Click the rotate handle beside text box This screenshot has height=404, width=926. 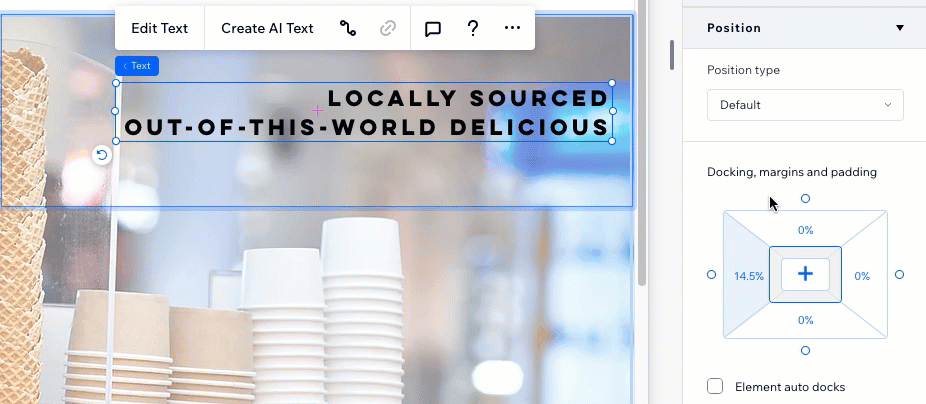pyautogui.click(x=101, y=155)
